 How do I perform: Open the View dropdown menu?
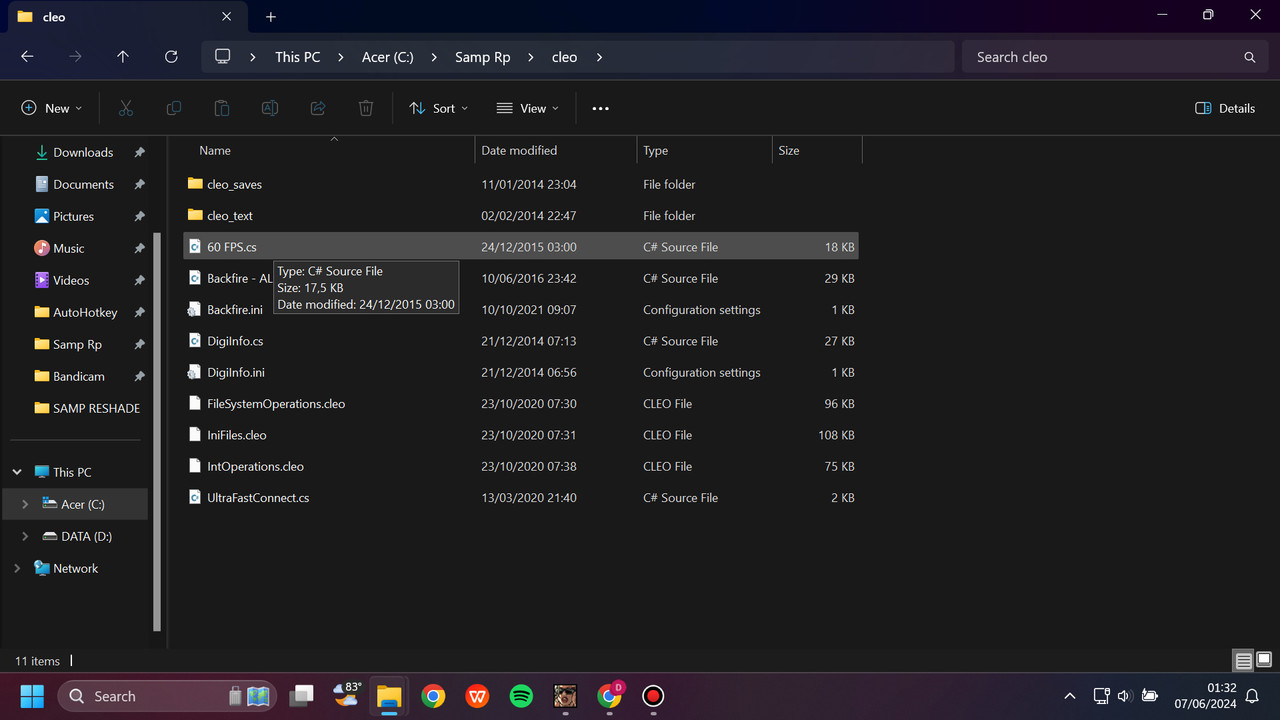pos(528,108)
